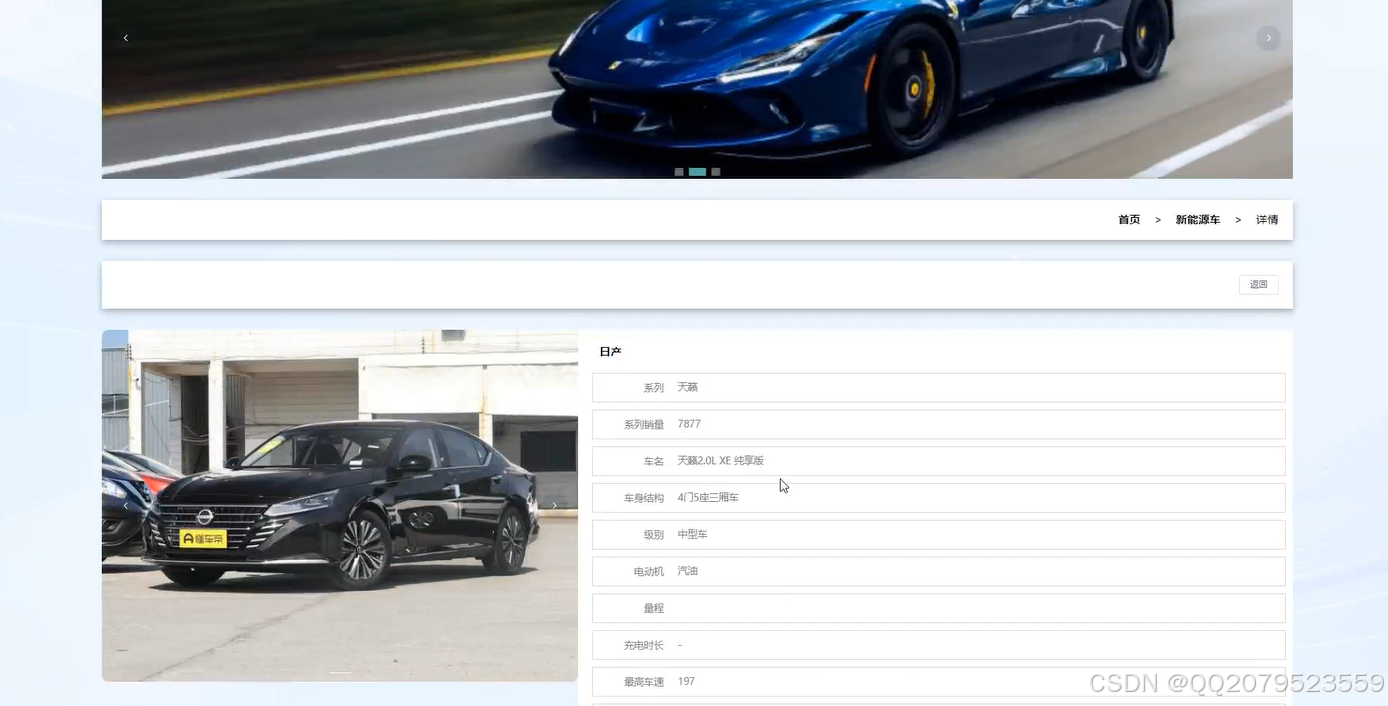The height and width of the screenshot is (706, 1388).
Task: Open 新能源车 breadcrumb link
Action: (1198, 220)
